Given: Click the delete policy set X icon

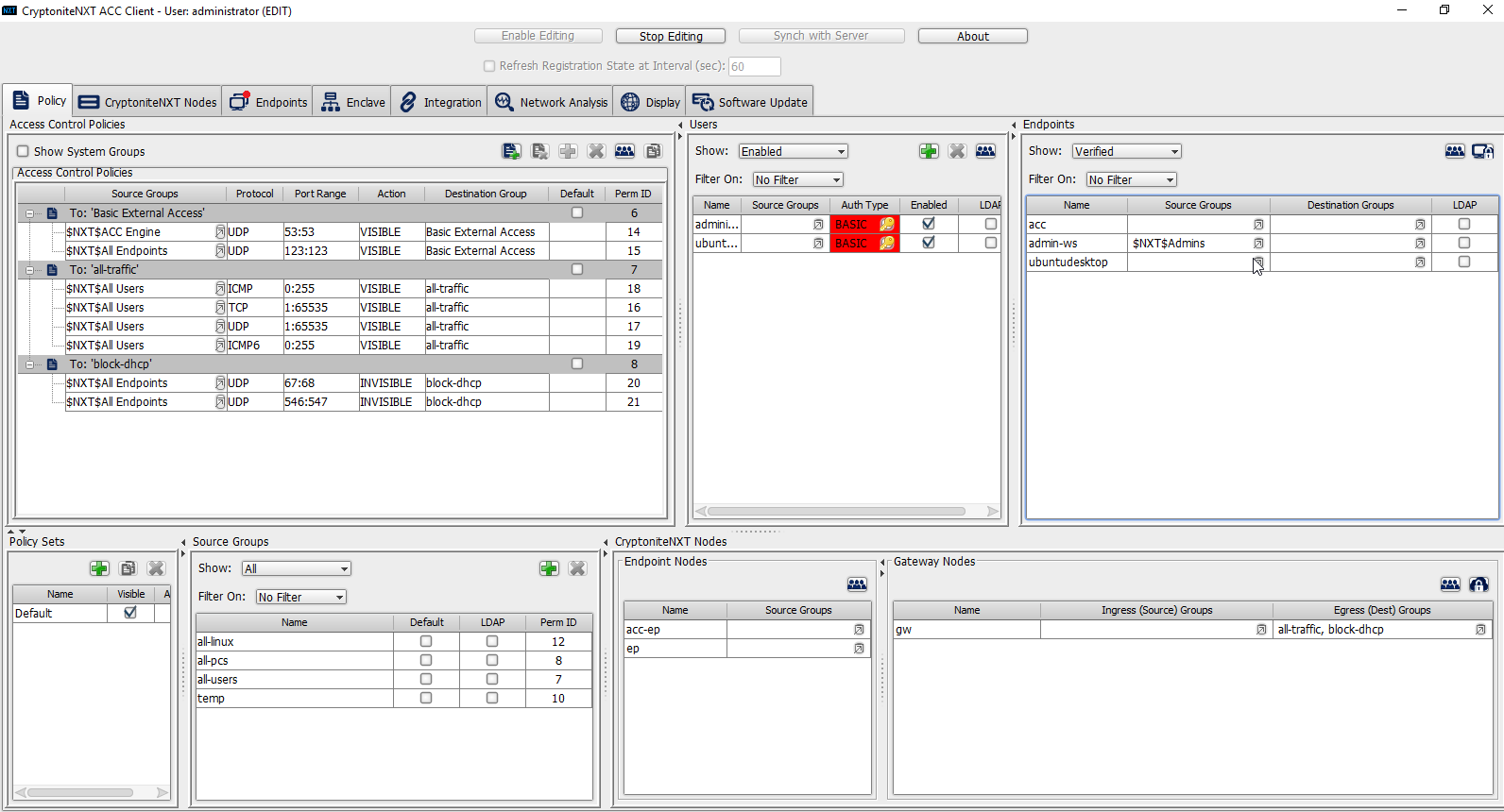Looking at the screenshot, I should [156, 568].
